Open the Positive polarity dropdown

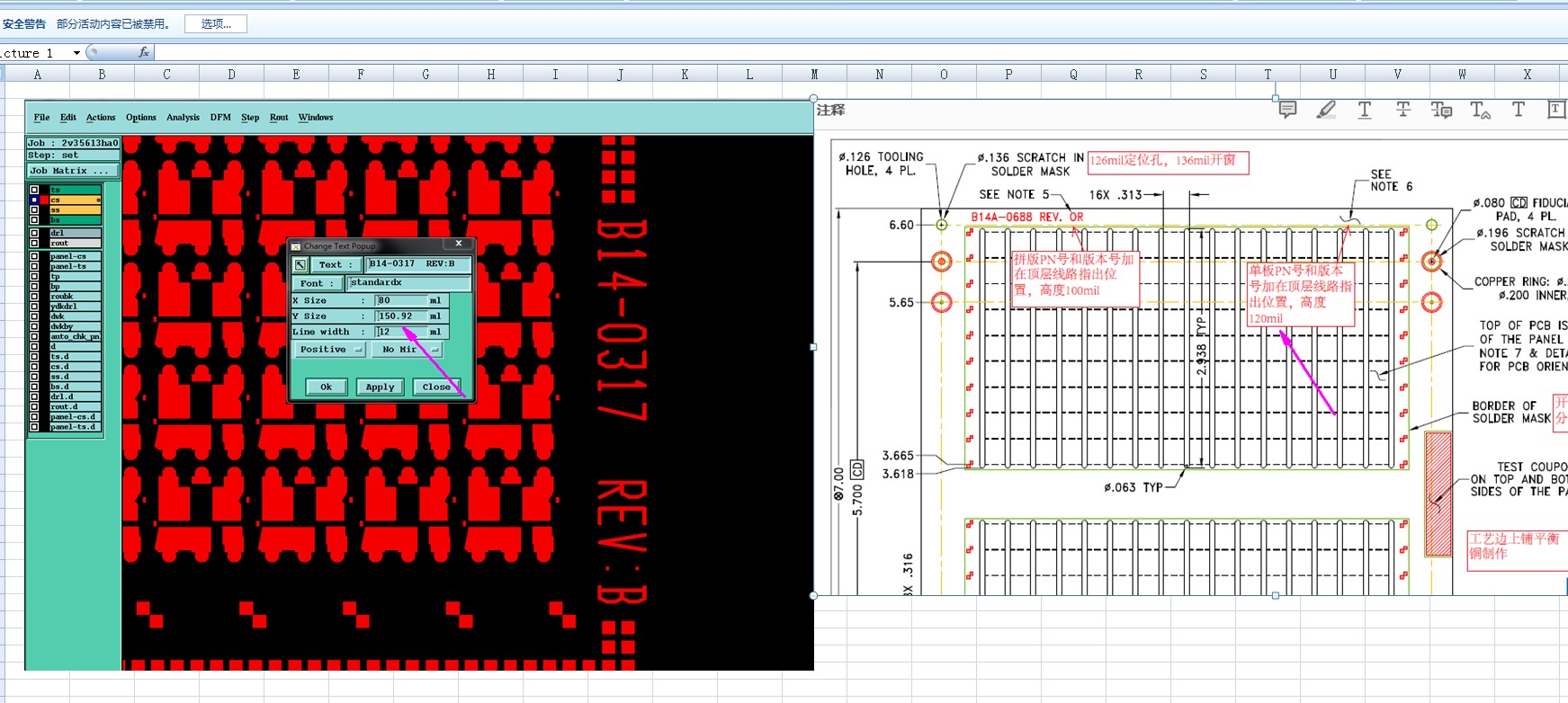[330, 350]
